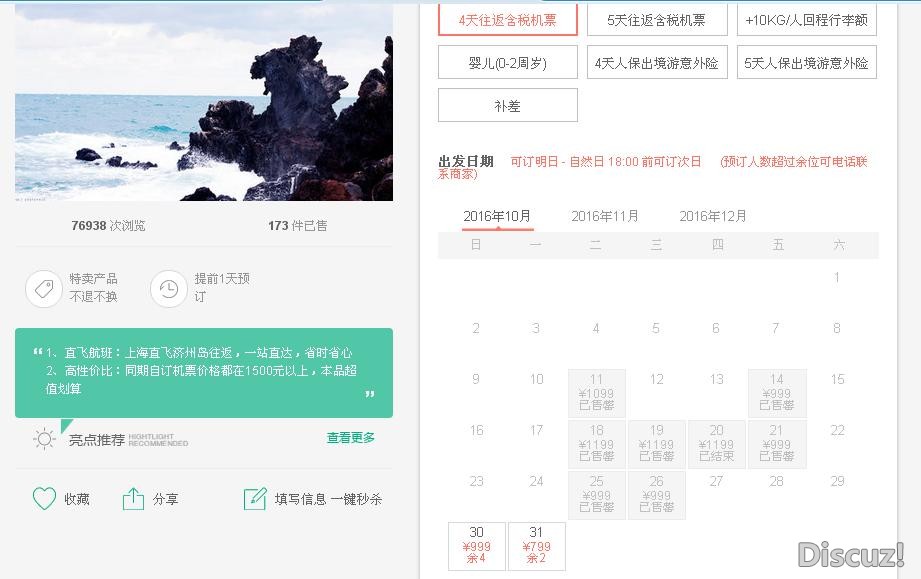Choose +10KG/人回程行李额 option
Viewport: 921px width, 579px height.
[806, 19]
